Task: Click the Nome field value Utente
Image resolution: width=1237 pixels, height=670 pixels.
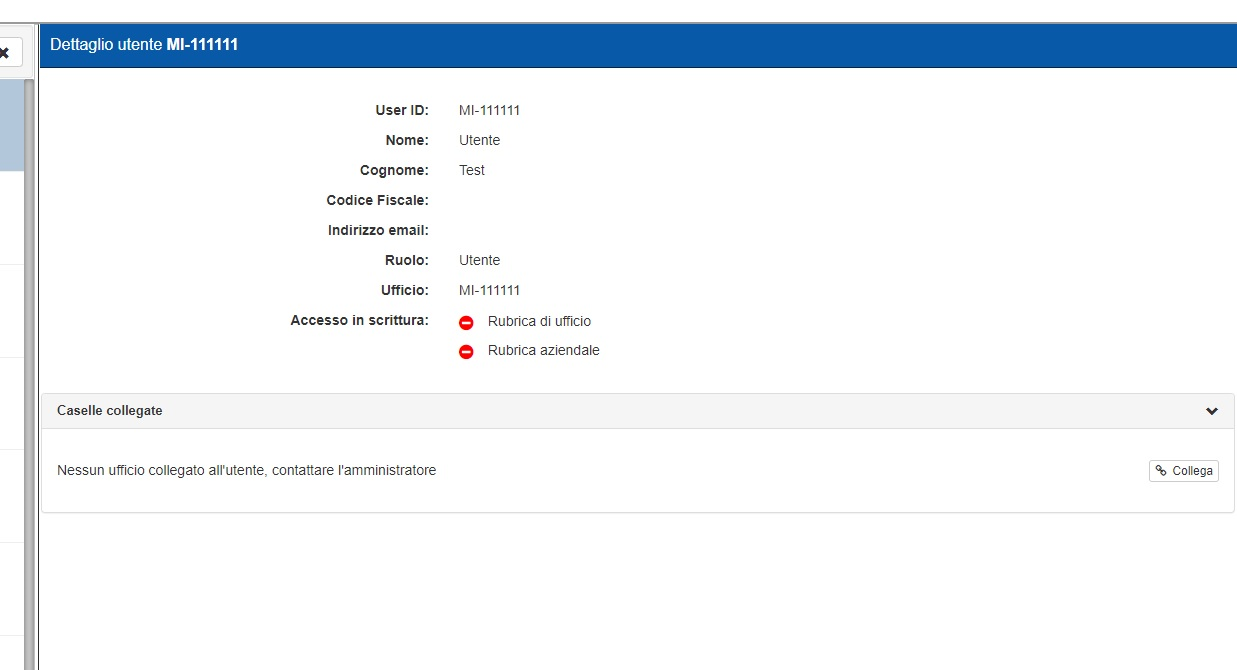Action: point(479,141)
